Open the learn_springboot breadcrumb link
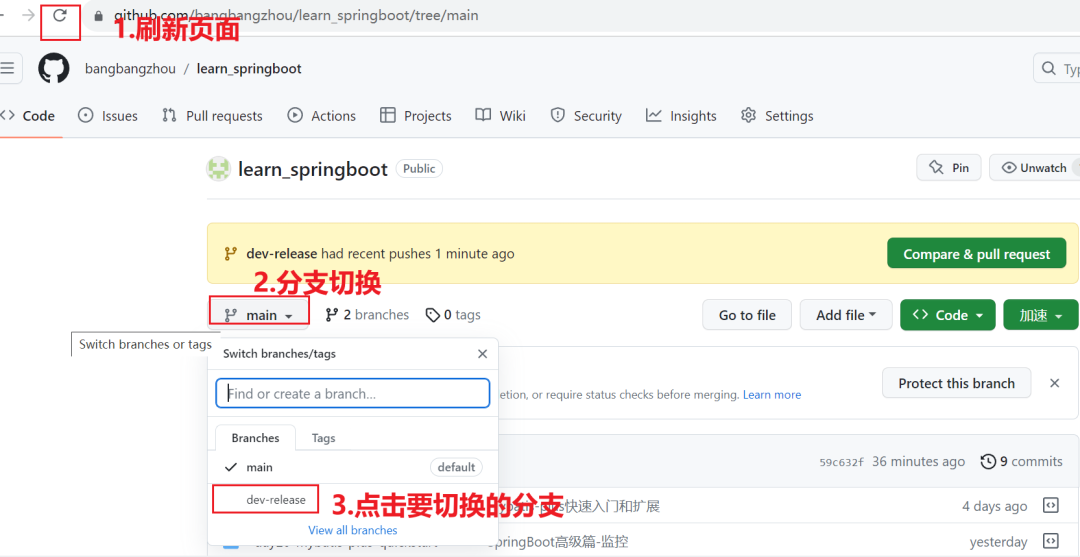The height and width of the screenshot is (557, 1080). (249, 69)
